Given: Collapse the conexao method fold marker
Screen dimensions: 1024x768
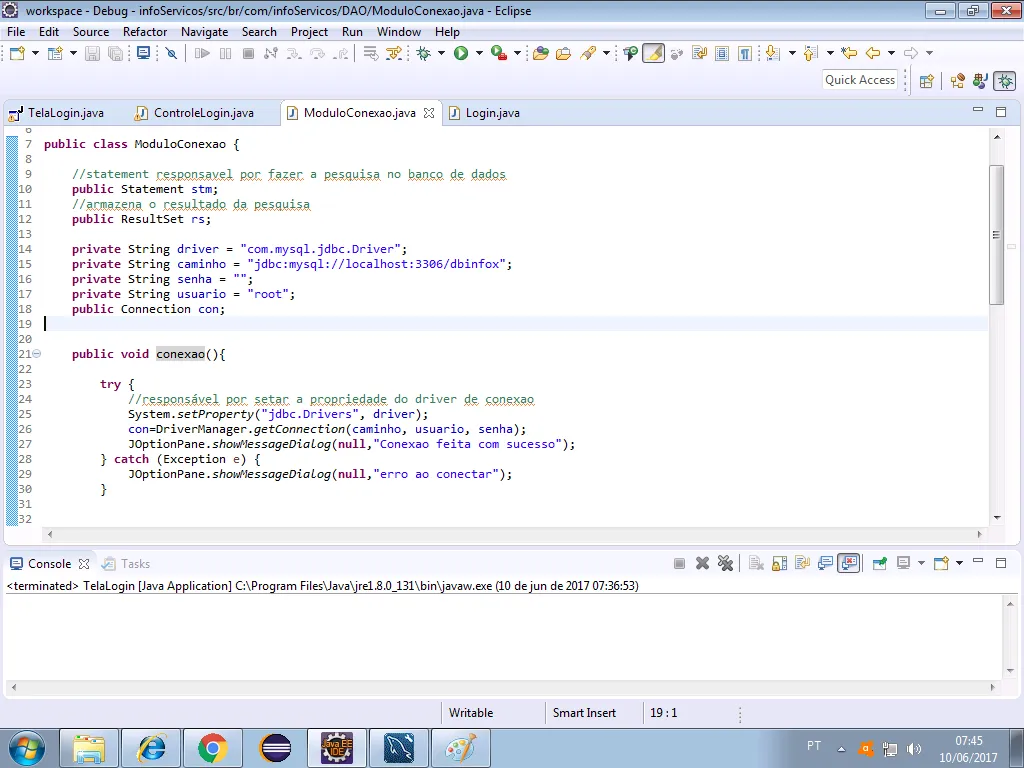Looking at the screenshot, I should (37, 354).
